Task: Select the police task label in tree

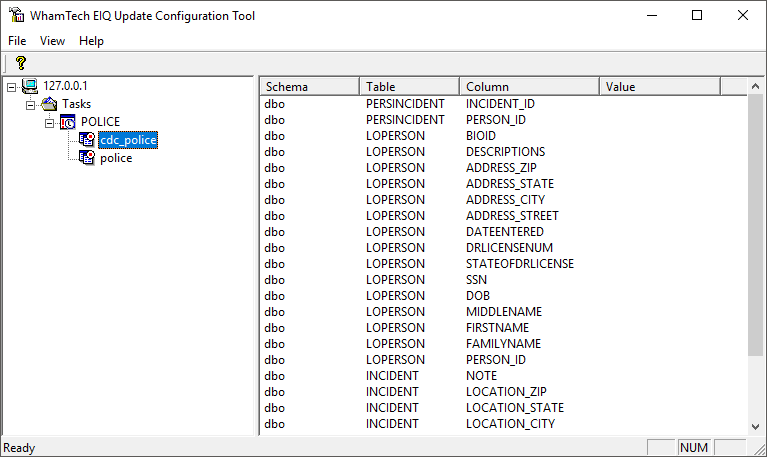Action: click(x=116, y=158)
